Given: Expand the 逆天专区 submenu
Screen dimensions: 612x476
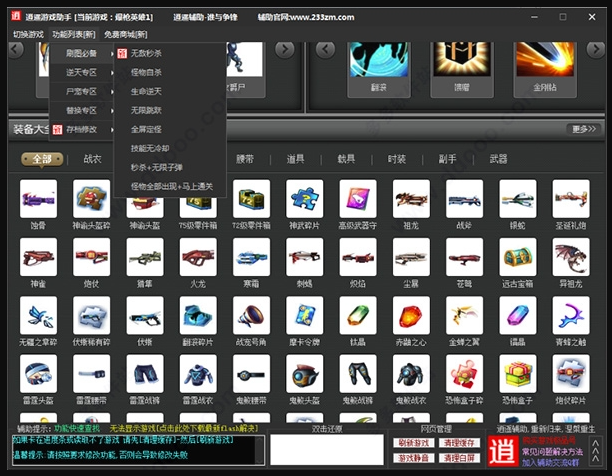Looking at the screenshot, I should pos(82,72).
